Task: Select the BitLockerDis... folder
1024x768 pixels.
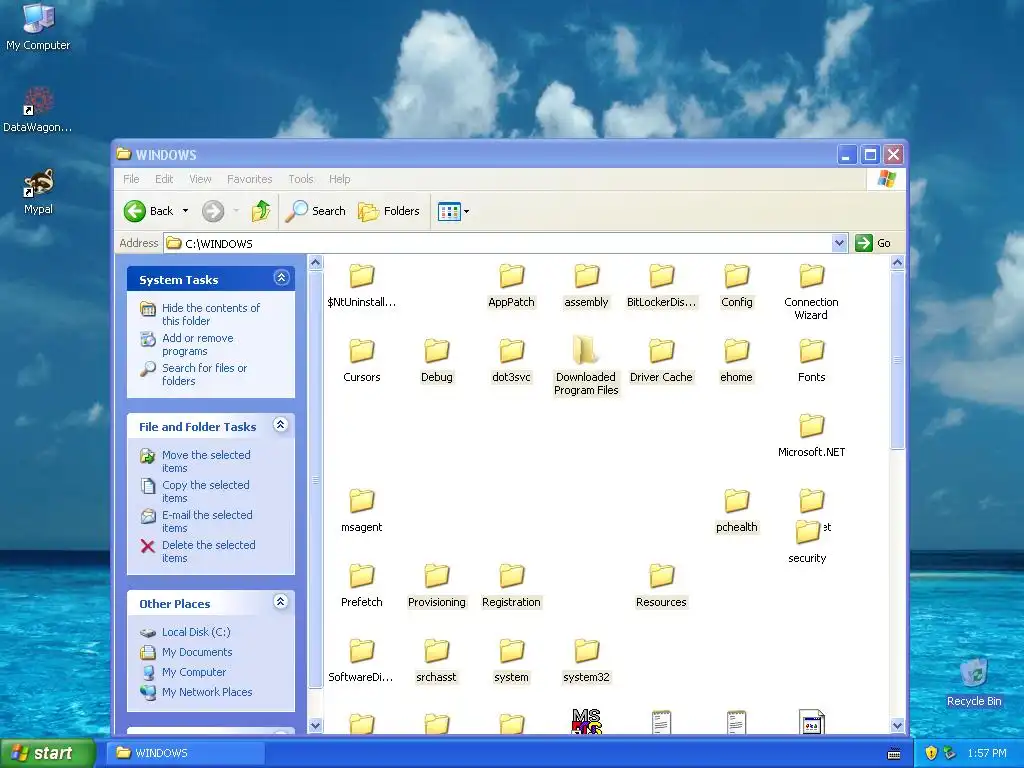Action: click(x=662, y=286)
